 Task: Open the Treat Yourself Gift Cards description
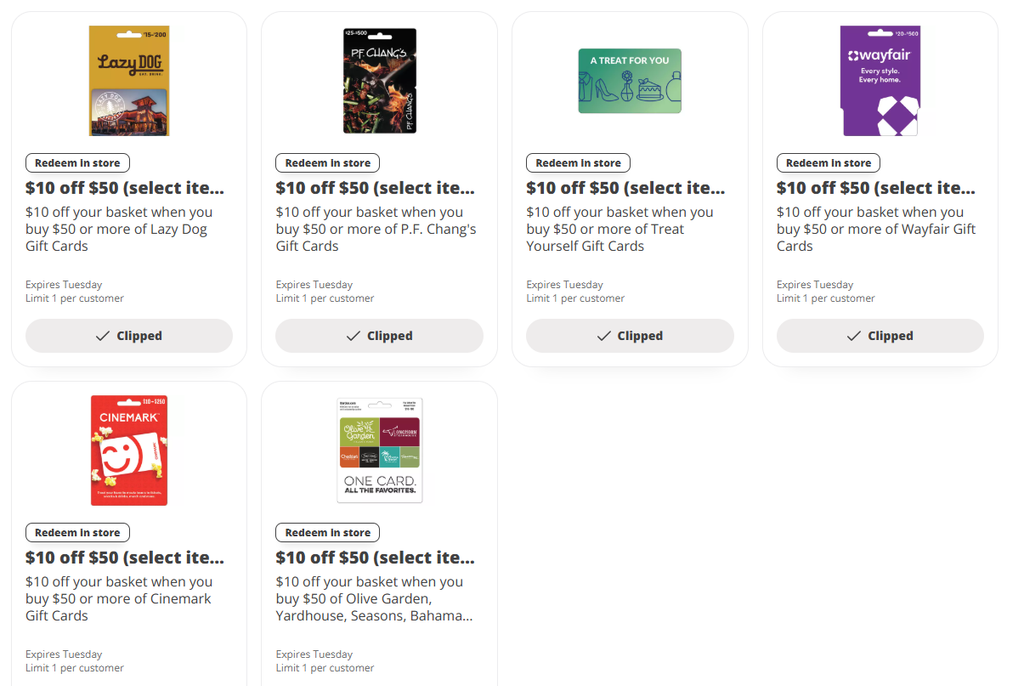[x=620, y=229]
